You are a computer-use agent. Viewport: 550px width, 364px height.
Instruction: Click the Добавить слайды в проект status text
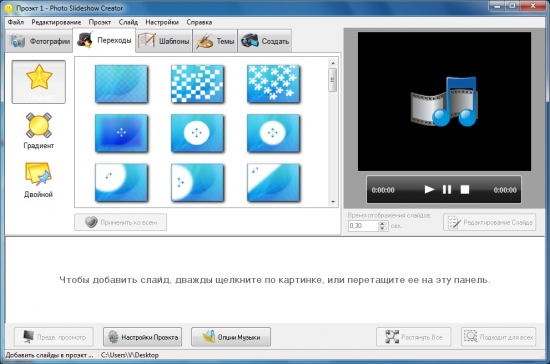(x=49, y=355)
